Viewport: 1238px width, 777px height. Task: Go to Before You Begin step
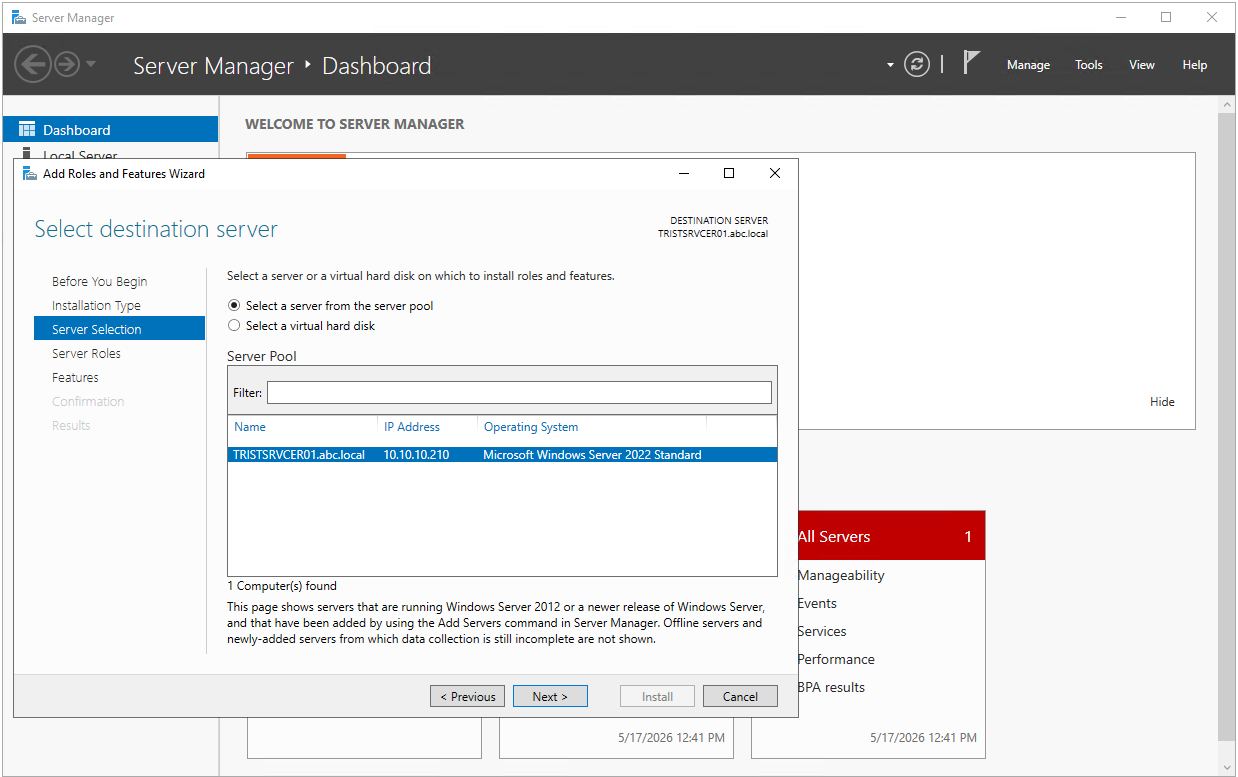[x=99, y=282]
